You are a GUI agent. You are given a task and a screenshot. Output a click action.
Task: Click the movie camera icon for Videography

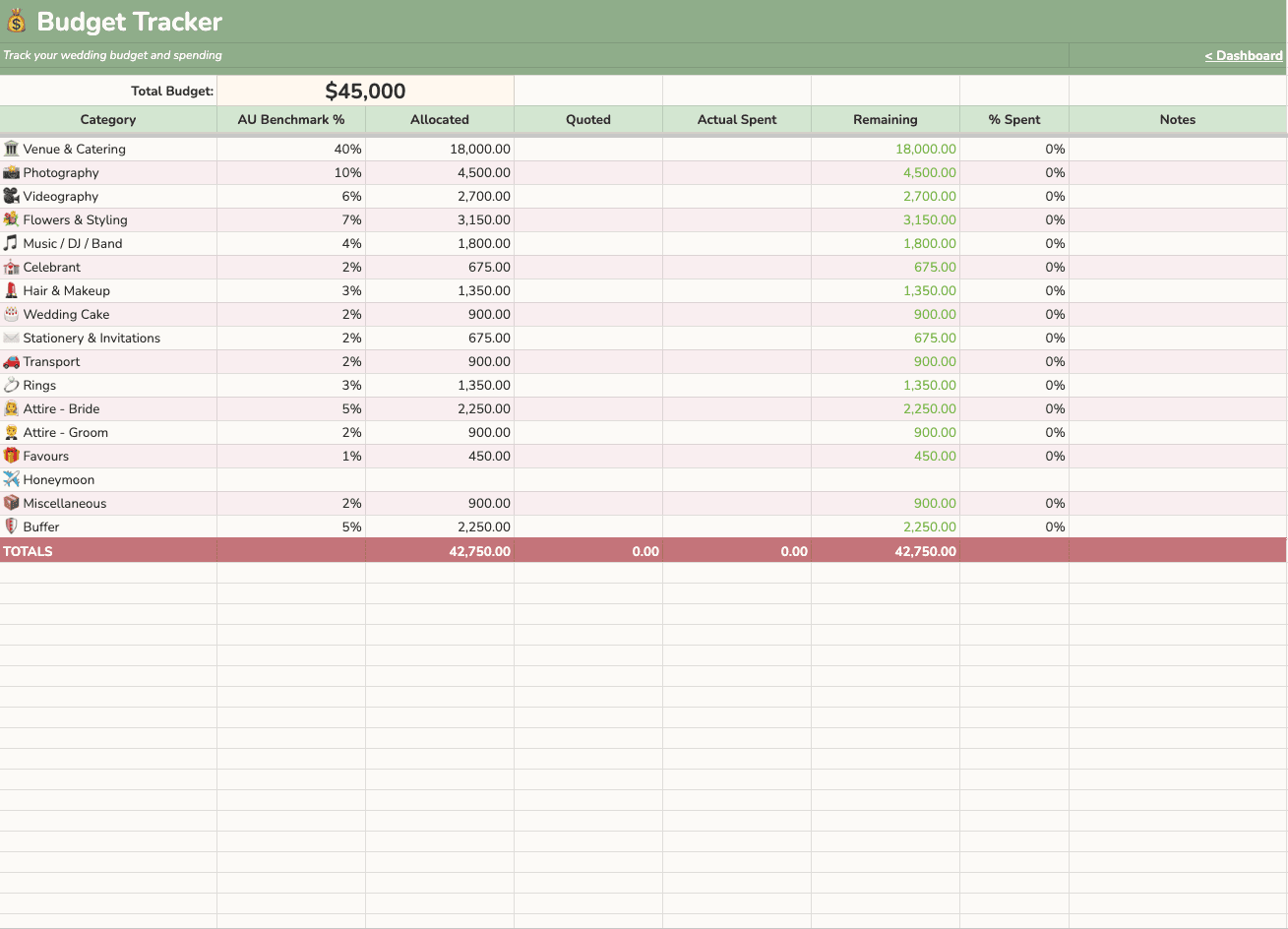click(x=13, y=196)
